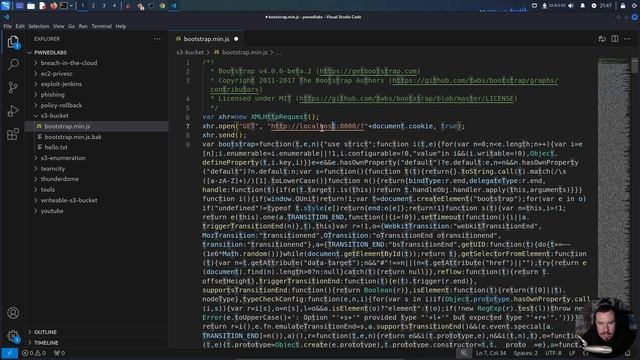
Task: Open hello.txt in the explorer
Action: pyautogui.click(x=56, y=147)
